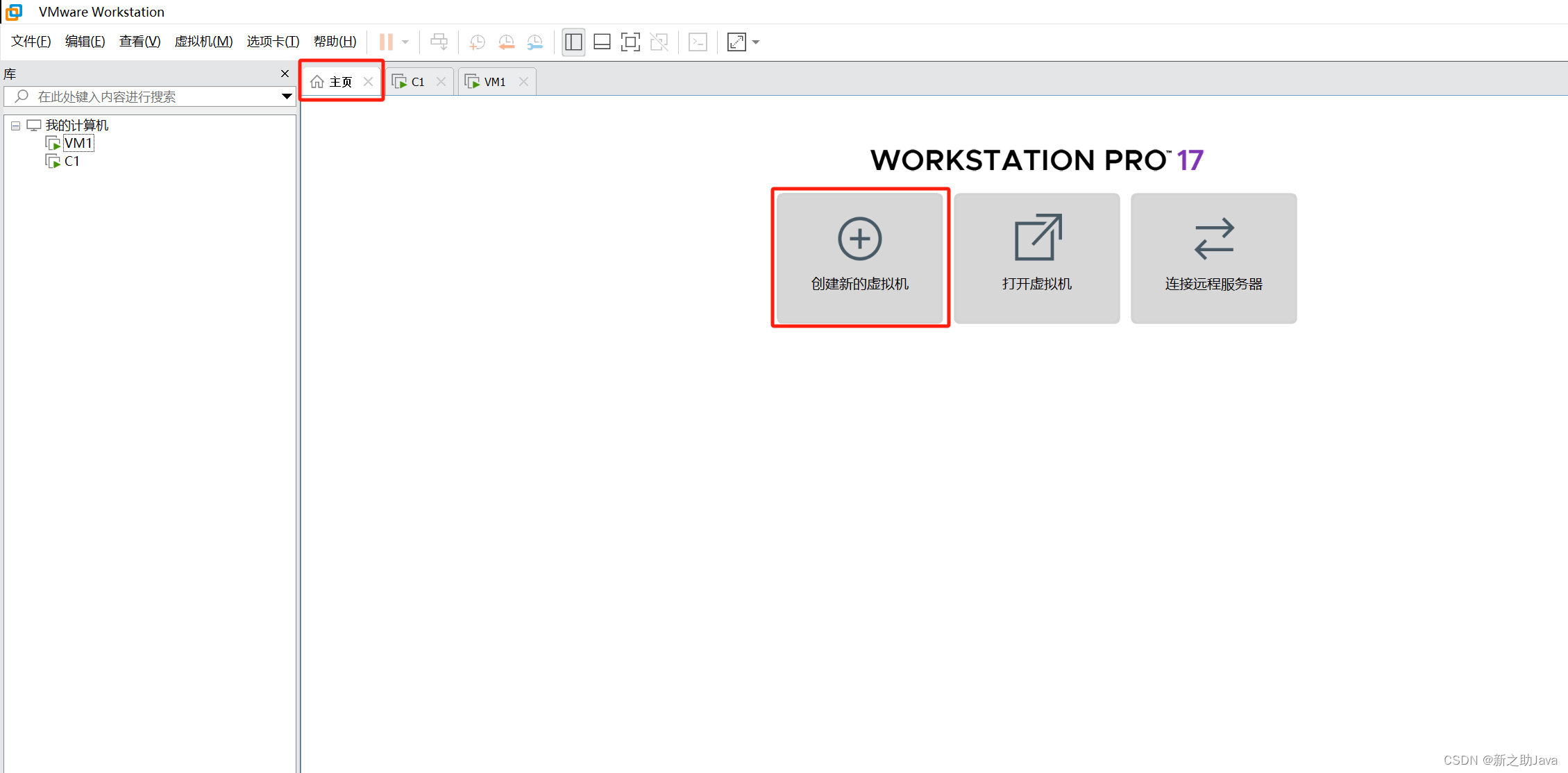Open the library search filter dropdown arrow

coord(286,96)
